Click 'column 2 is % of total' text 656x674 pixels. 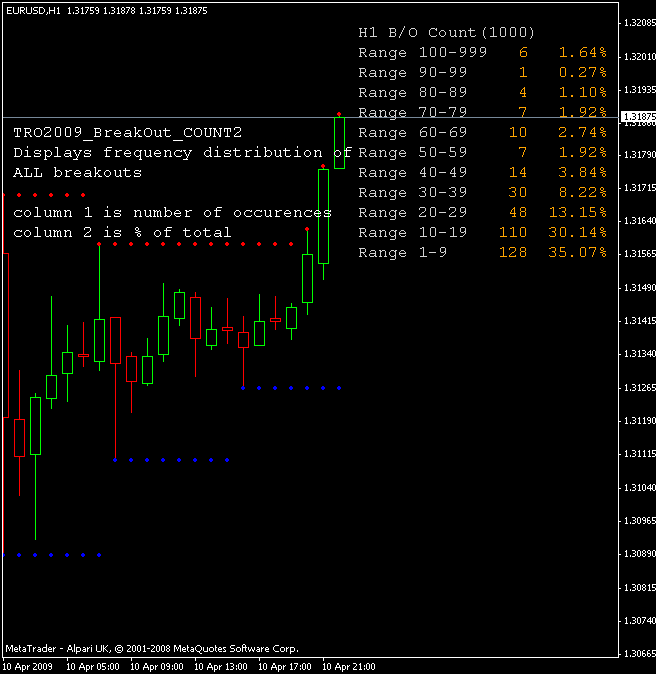[x=122, y=233]
